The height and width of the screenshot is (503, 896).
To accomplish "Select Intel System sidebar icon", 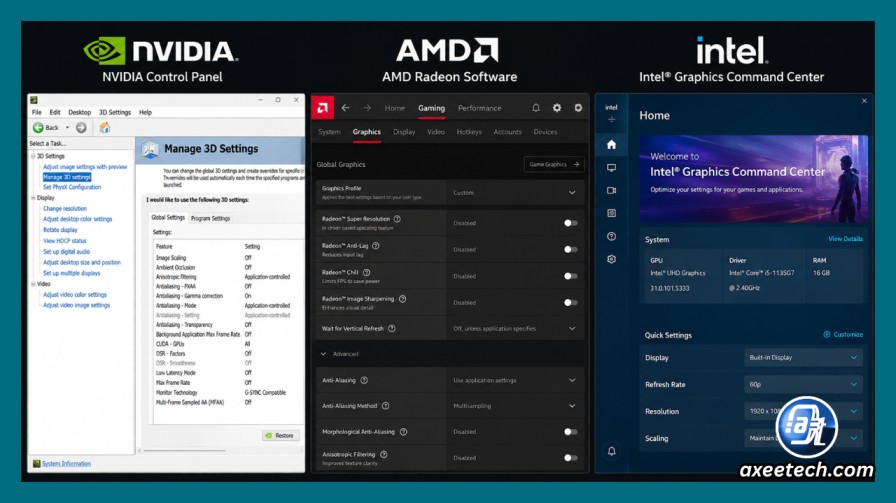I will [611, 213].
